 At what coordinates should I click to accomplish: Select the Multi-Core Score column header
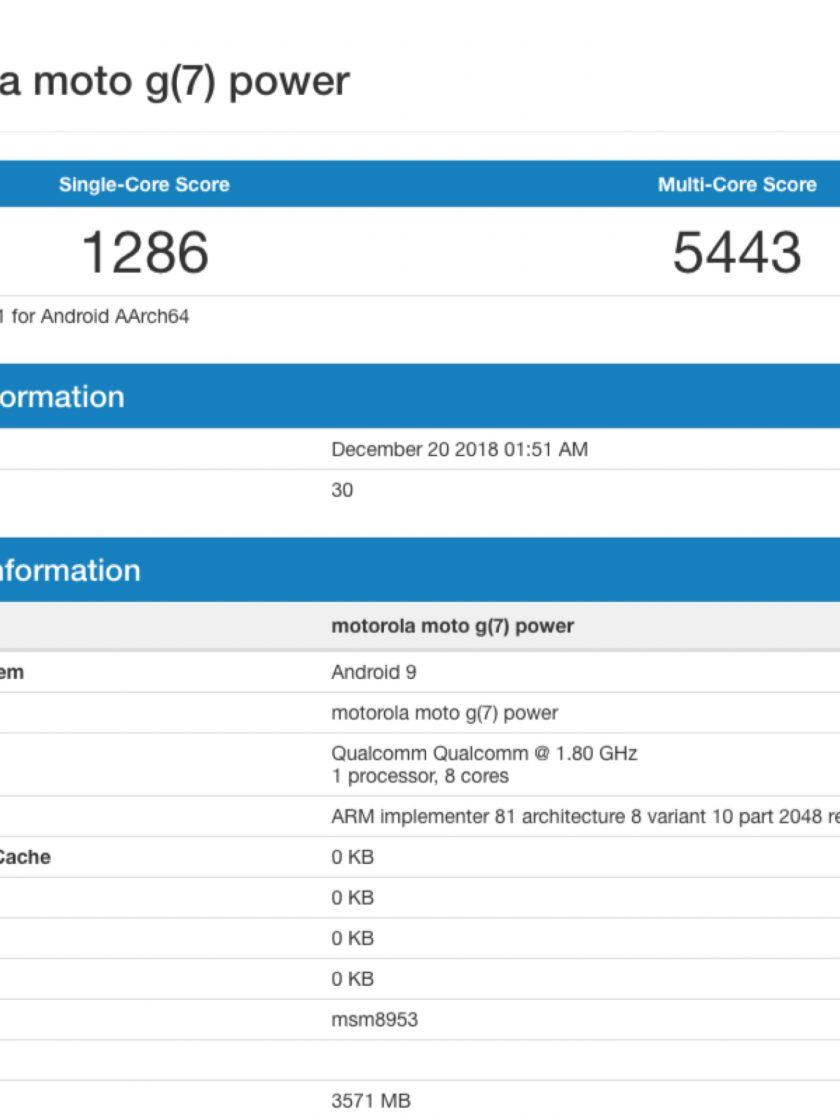[x=737, y=185]
